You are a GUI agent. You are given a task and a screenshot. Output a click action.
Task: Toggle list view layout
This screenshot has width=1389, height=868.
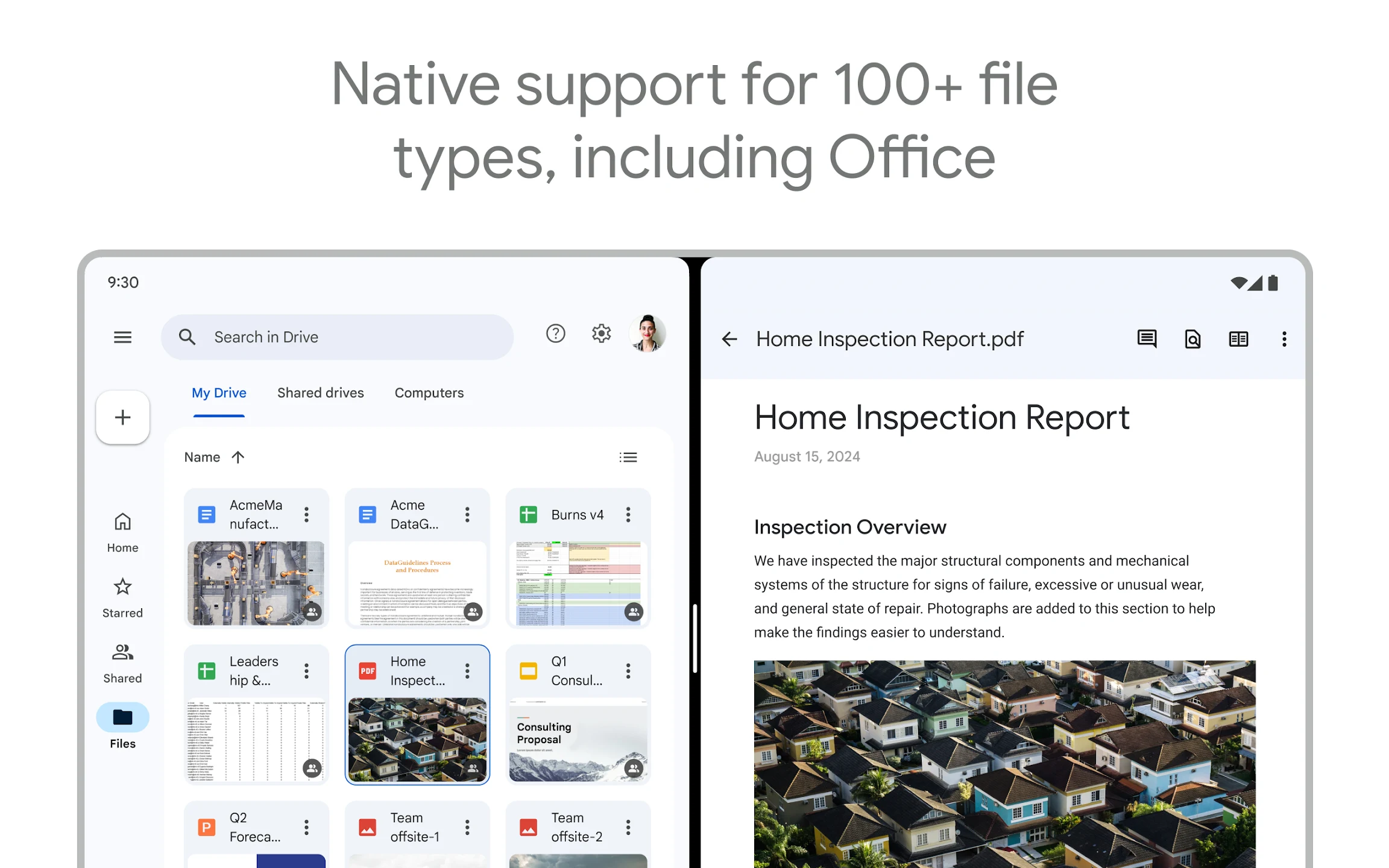pyautogui.click(x=628, y=457)
